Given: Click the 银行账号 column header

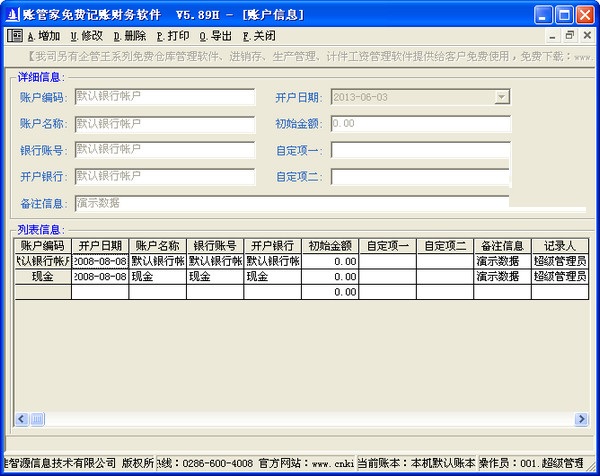Looking at the screenshot, I should pos(215,246).
